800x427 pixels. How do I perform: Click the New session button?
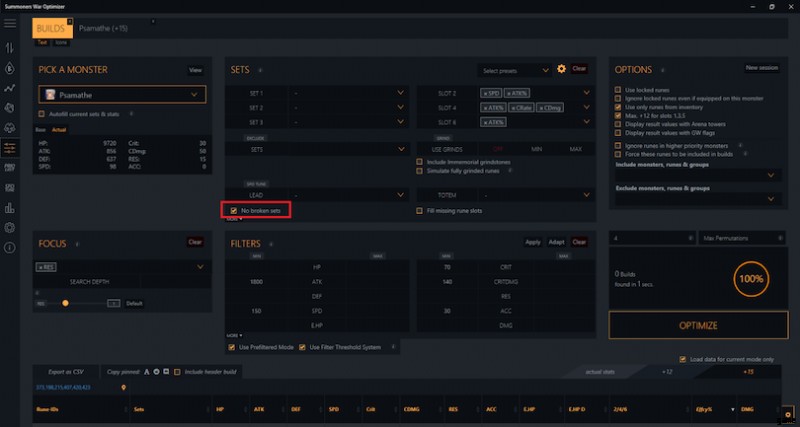(761, 68)
